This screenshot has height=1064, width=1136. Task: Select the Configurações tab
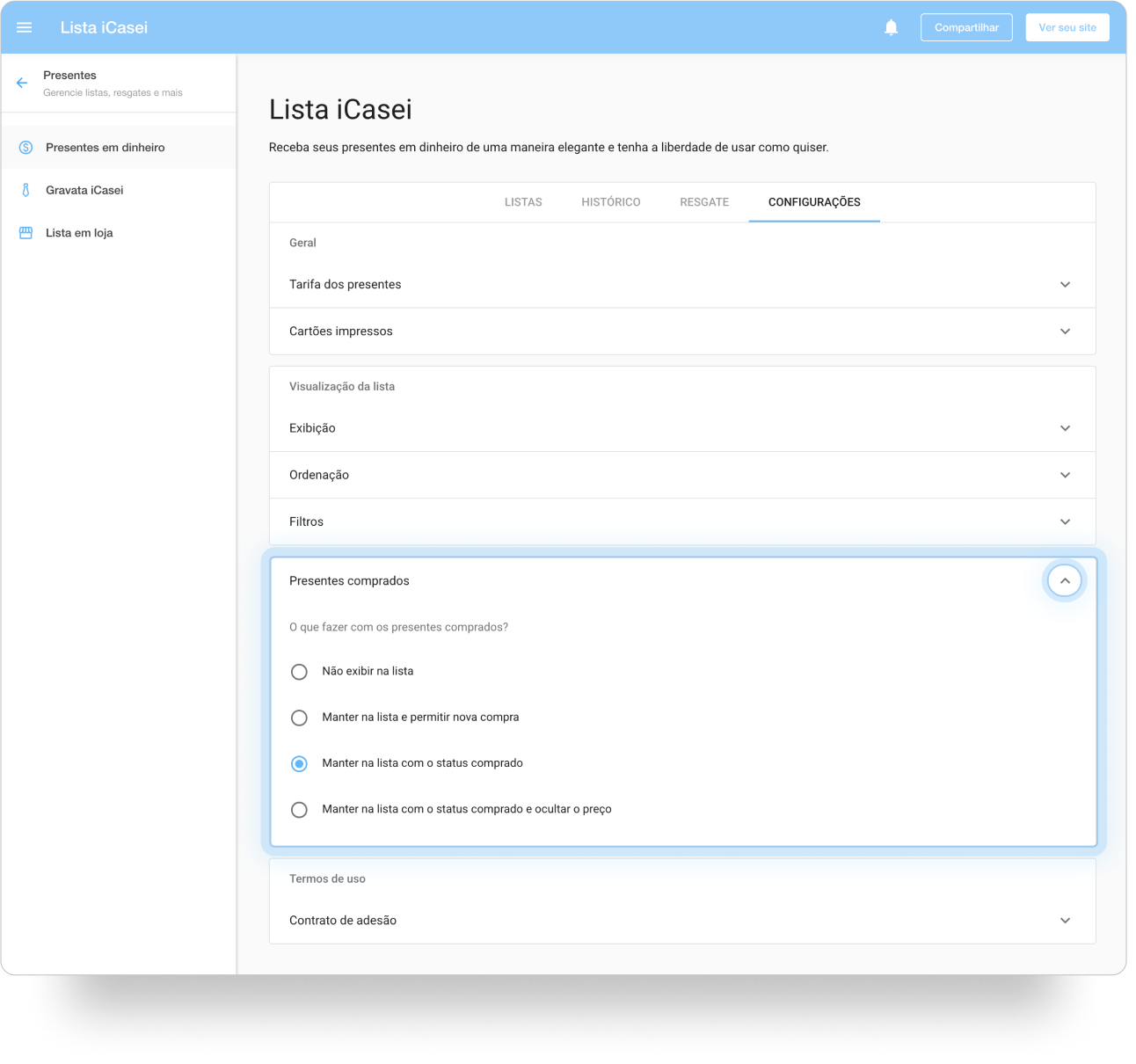point(814,202)
